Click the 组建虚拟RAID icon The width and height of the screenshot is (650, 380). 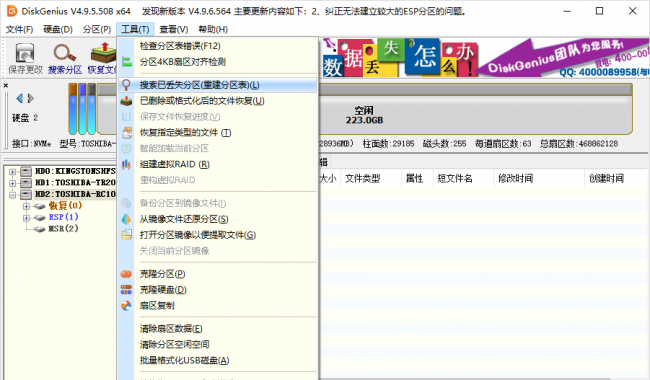126,164
